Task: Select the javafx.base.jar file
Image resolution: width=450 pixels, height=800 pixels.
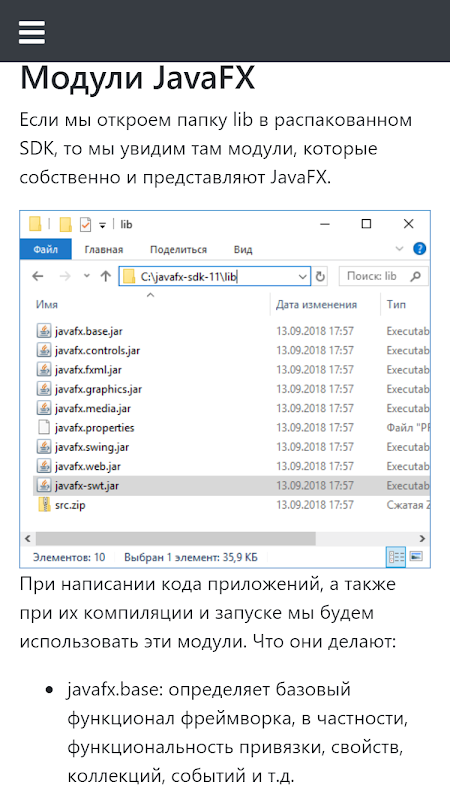Action: pos(89,331)
